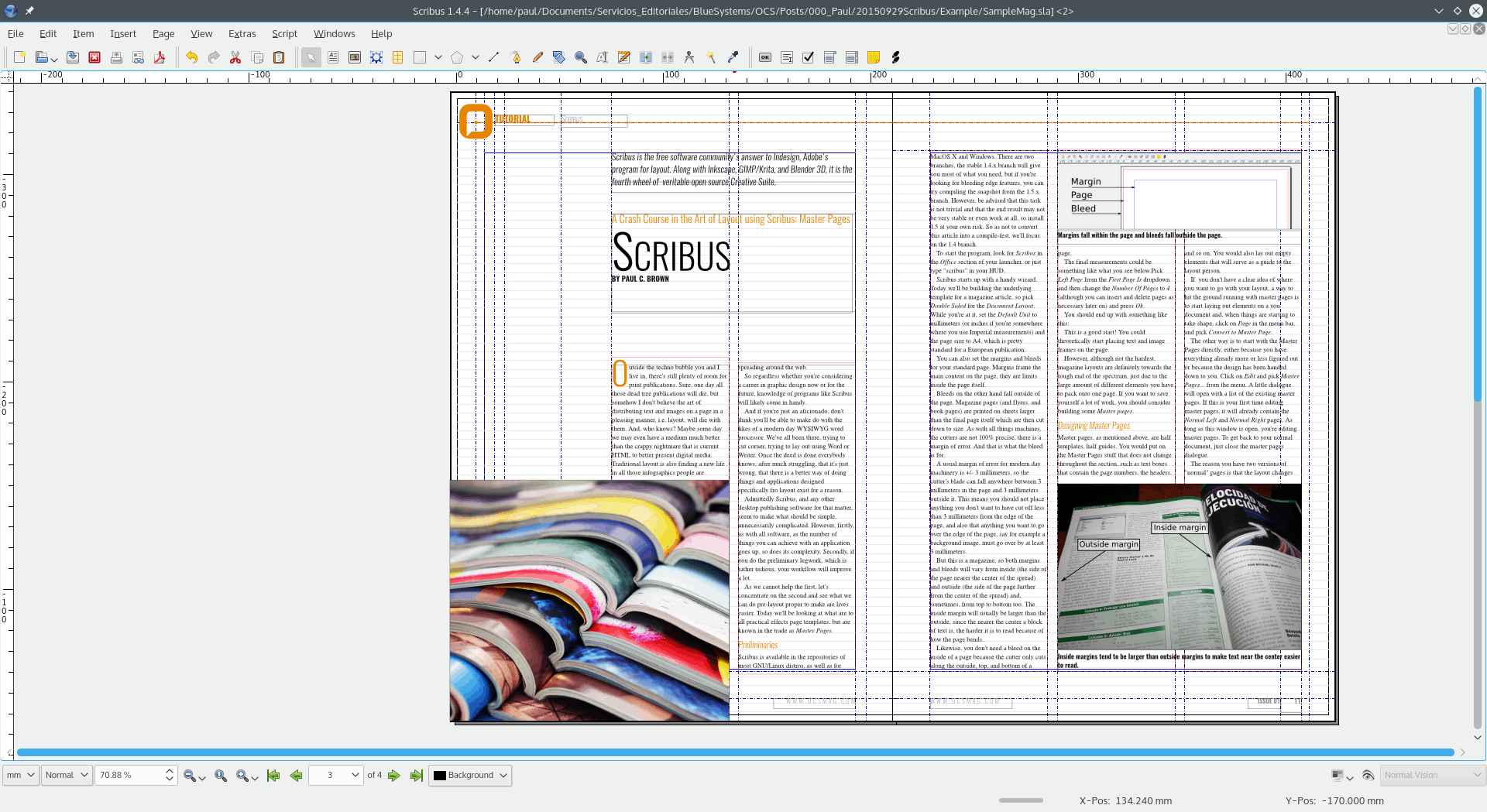
Task: Toggle the preview mode eye icon
Action: (x=1368, y=775)
